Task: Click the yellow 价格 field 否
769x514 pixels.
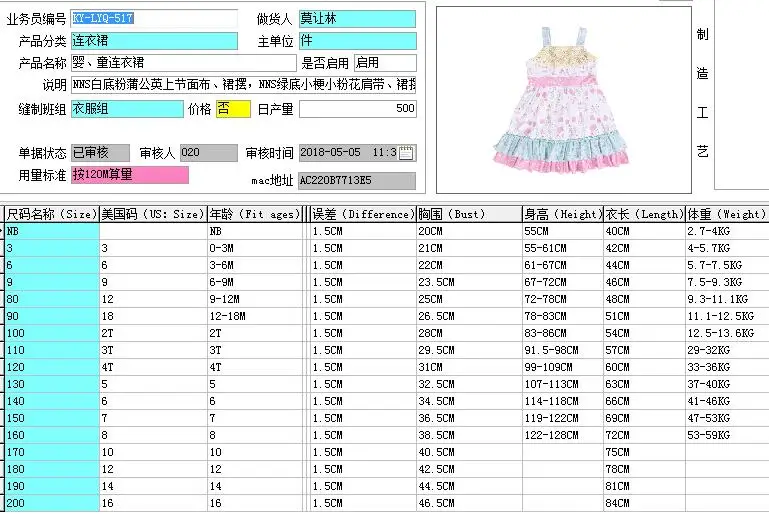Action: coord(233,109)
